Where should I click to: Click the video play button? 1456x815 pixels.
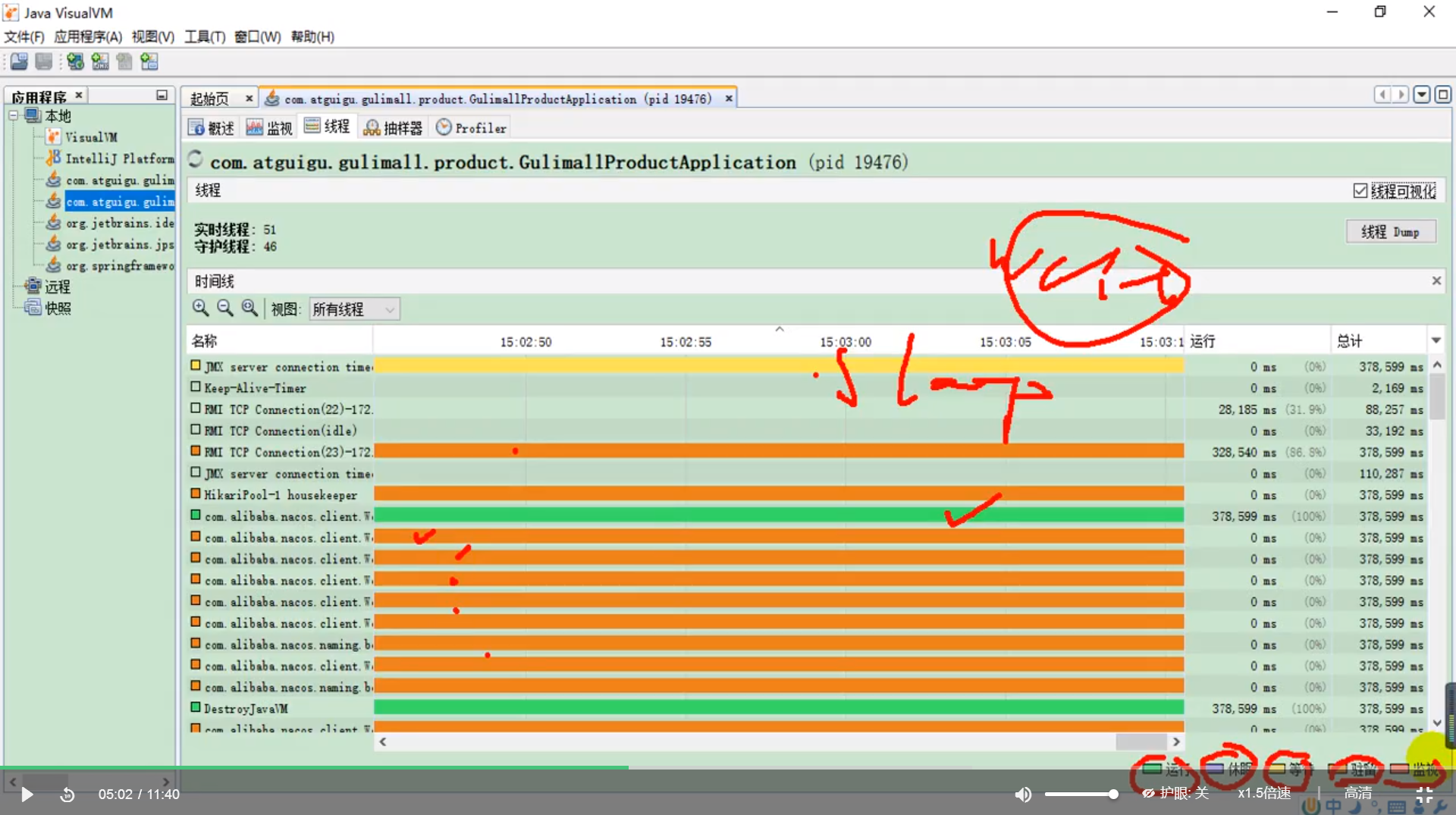[27, 794]
